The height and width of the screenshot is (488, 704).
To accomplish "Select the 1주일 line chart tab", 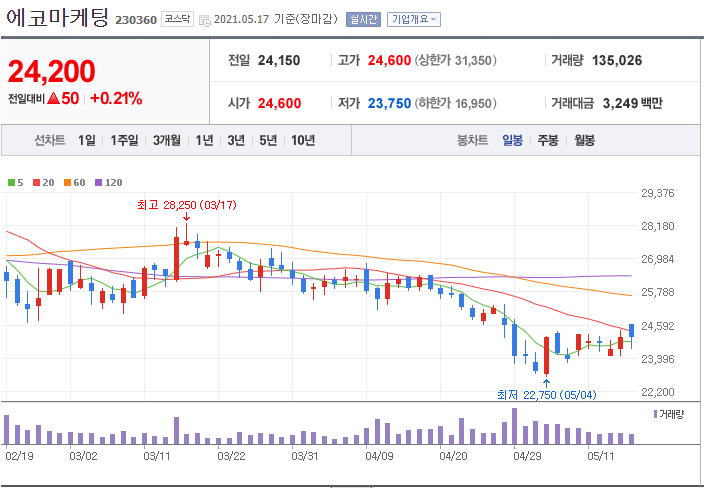I will [x=124, y=141].
